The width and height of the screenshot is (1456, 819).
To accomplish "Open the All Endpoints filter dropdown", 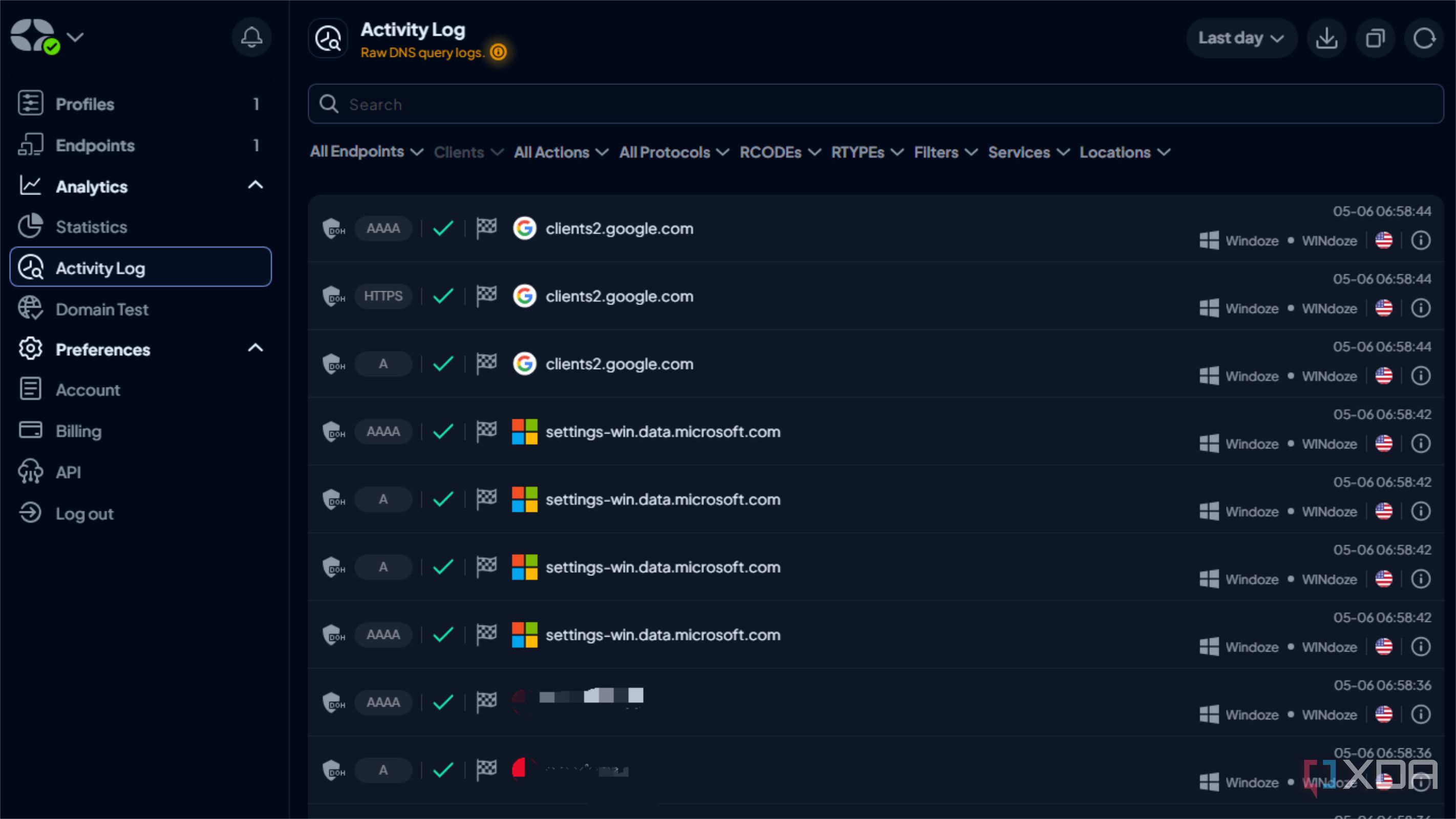I will point(366,152).
